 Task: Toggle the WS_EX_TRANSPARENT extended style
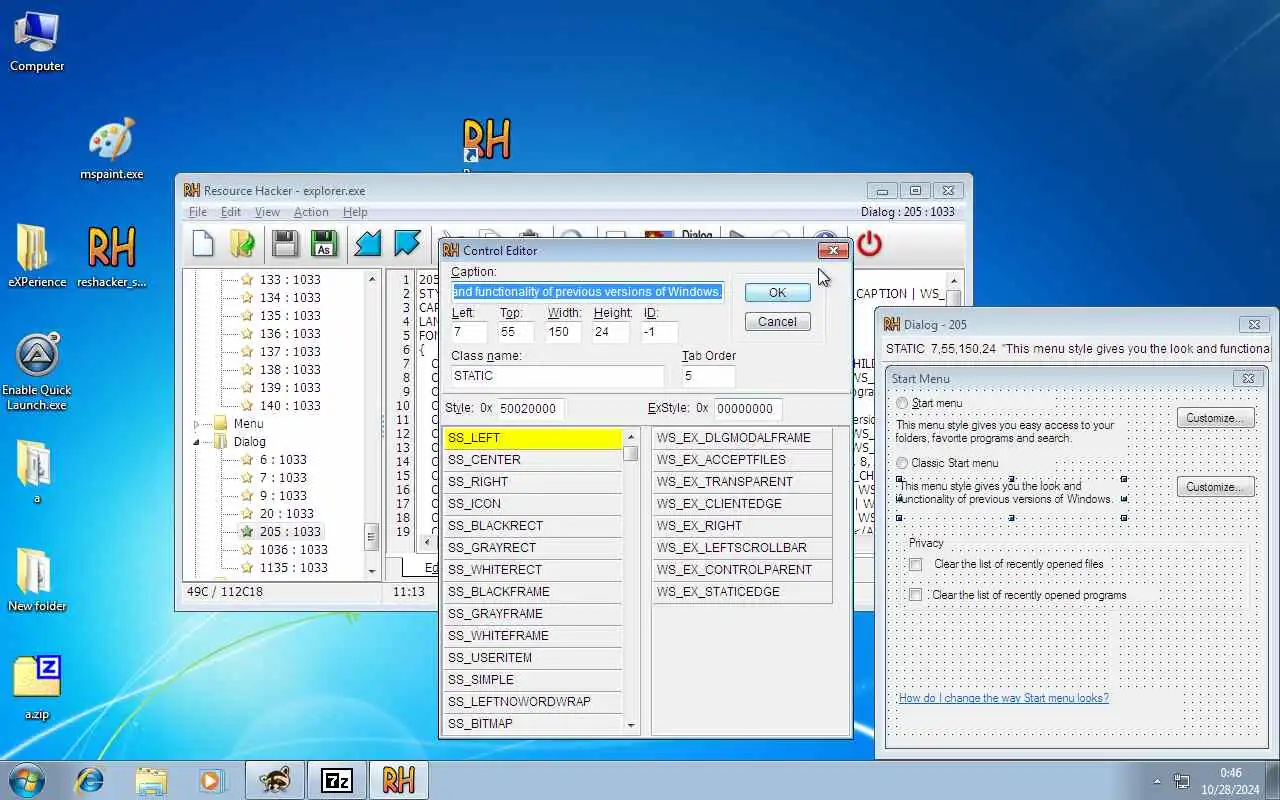point(742,482)
